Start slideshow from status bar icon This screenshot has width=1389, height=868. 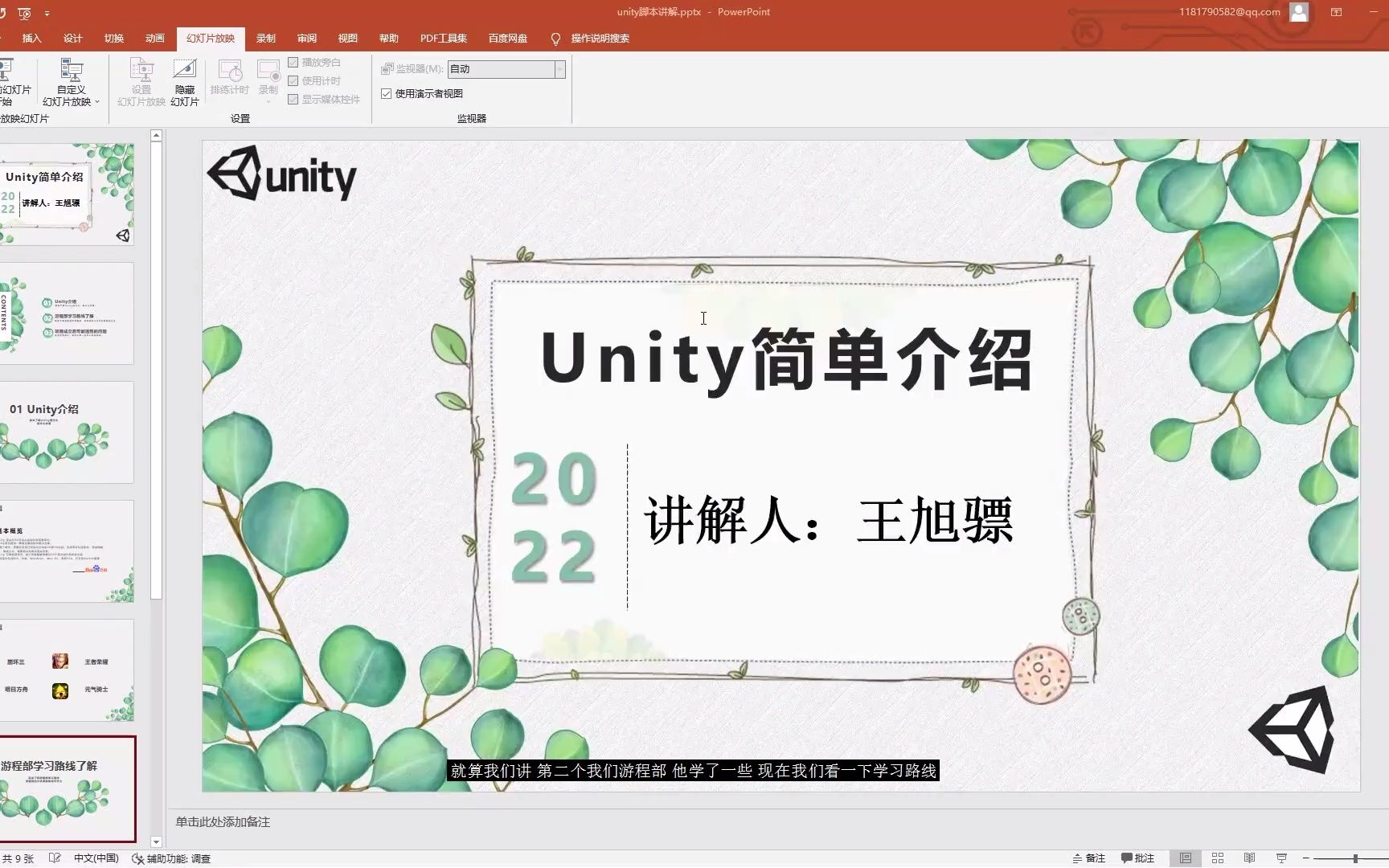(1281, 858)
